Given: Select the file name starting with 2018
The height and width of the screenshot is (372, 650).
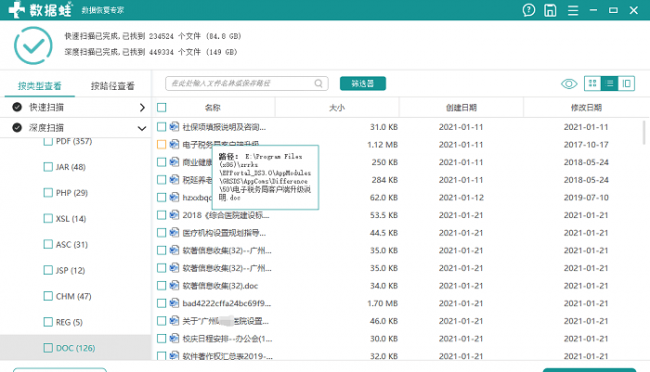Looking at the screenshot, I should tap(226, 215).
